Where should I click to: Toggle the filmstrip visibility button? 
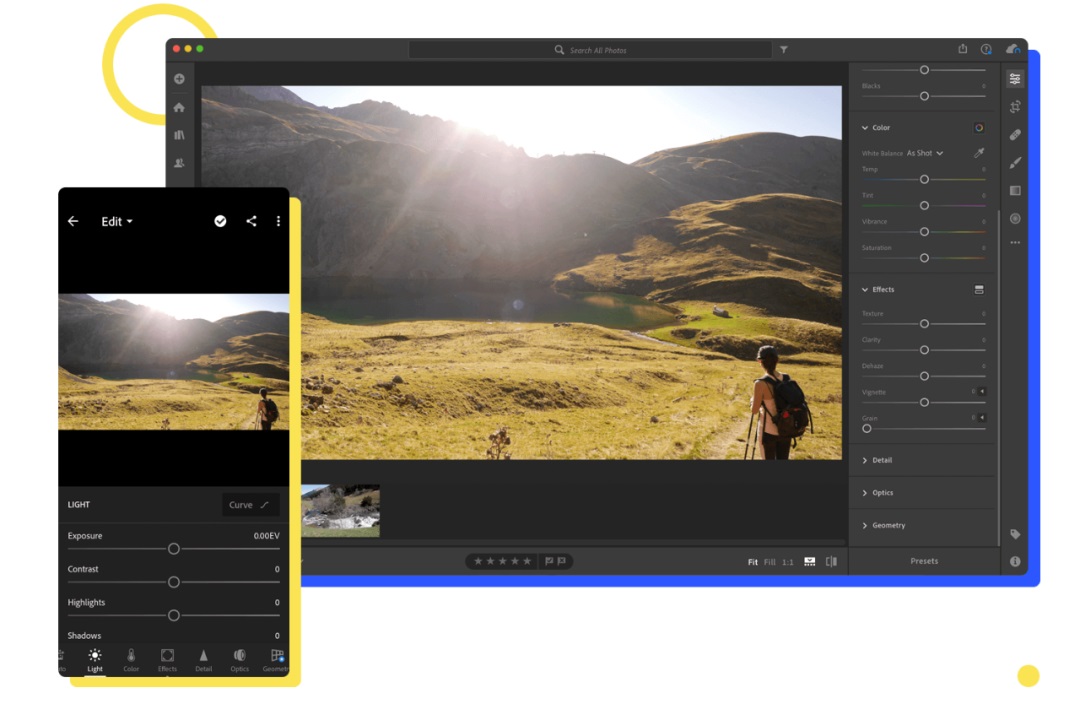coord(810,562)
